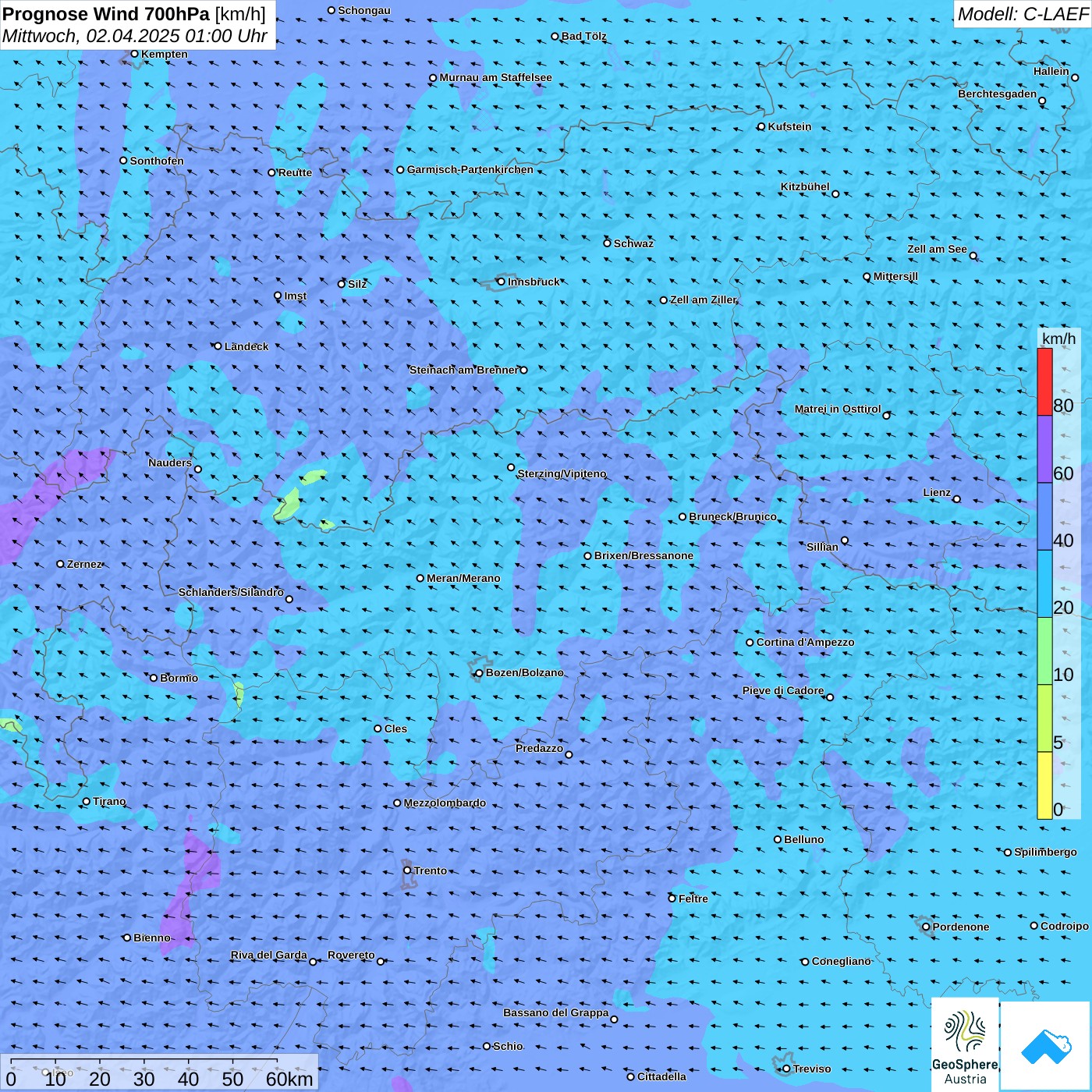Click the Bozen/Bolzano city marker

point(479,673)
